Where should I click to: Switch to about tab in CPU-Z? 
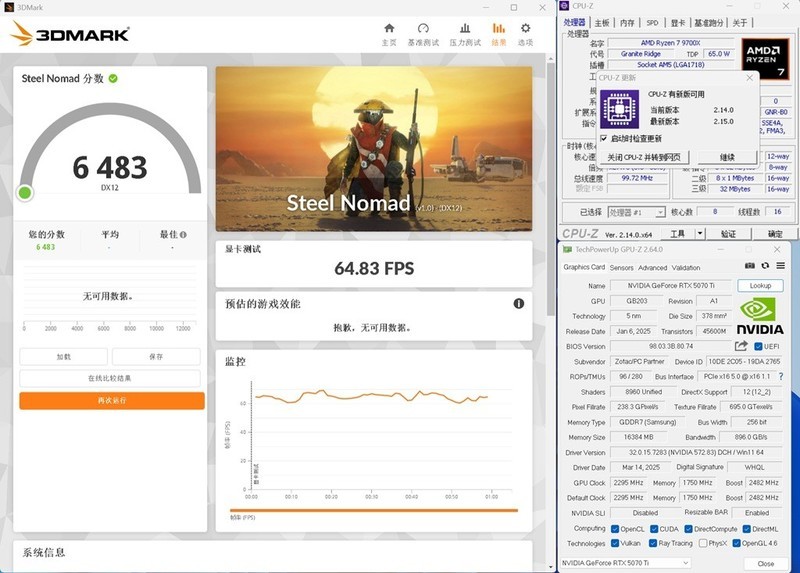pyautogui.click(x=740, y=23)
